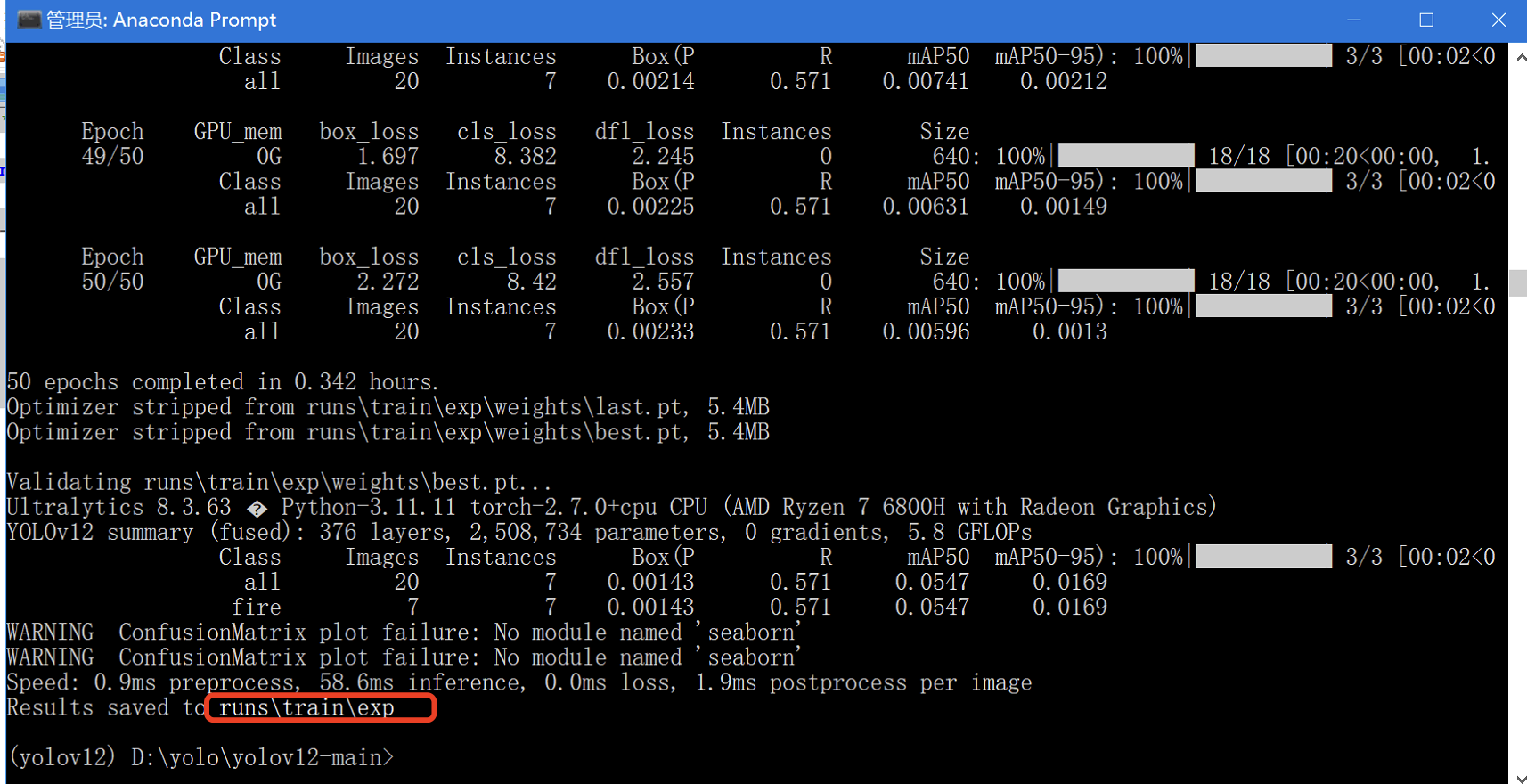Click the mAP50-95 value 0.00212
The image size is (1527, 784).
1064,82
